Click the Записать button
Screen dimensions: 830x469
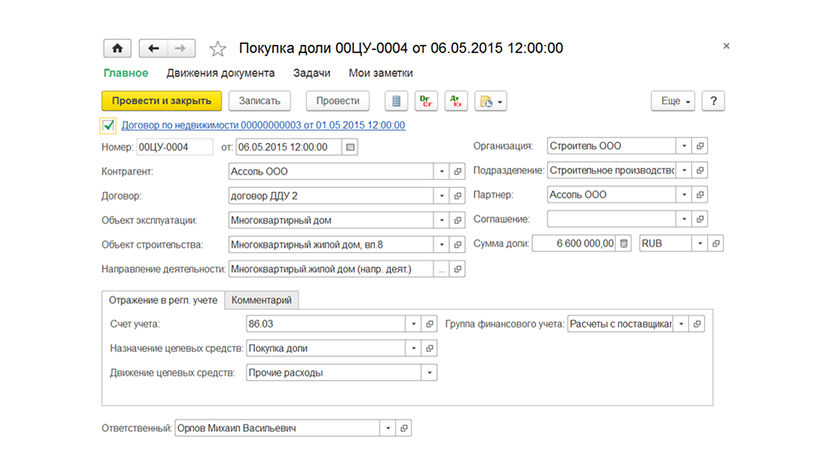[259, 101]
